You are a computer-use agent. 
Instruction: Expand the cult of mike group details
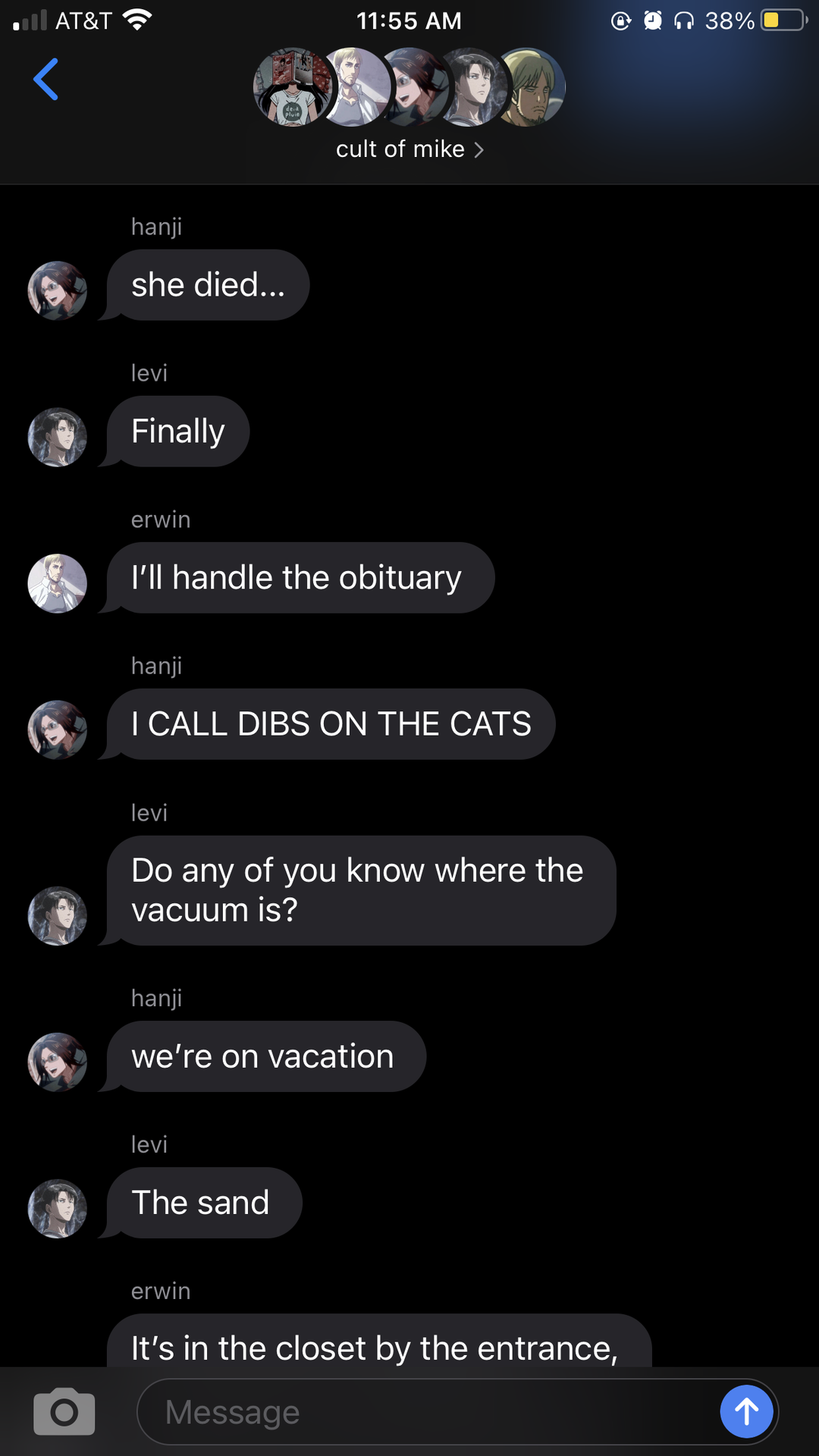coord(409,149)
